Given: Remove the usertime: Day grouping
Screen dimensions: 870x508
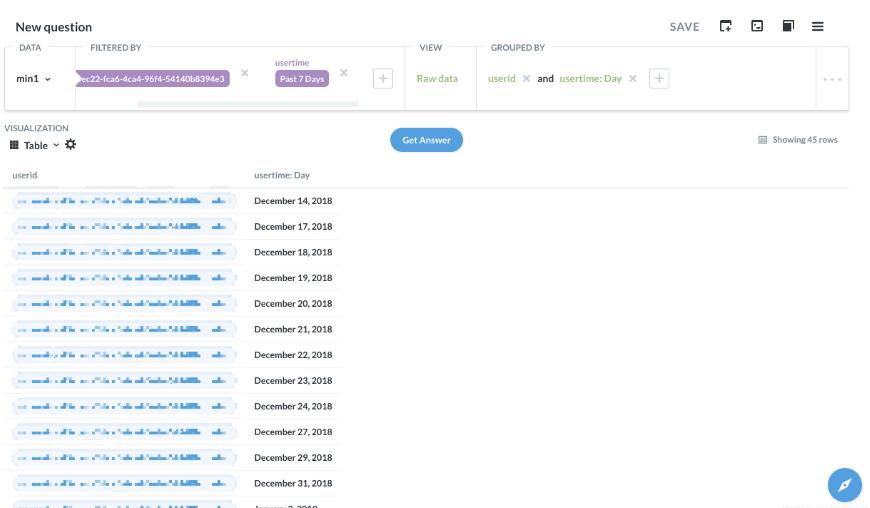Looking at the screenshot, I should (632, 78).
